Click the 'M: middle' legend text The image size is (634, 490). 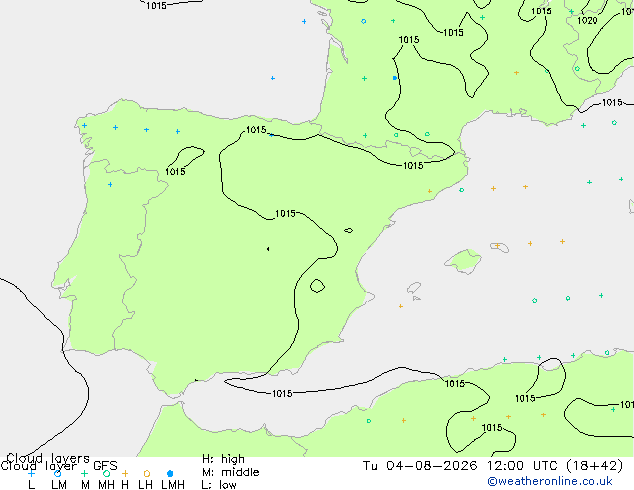click(x=230, y=472)
